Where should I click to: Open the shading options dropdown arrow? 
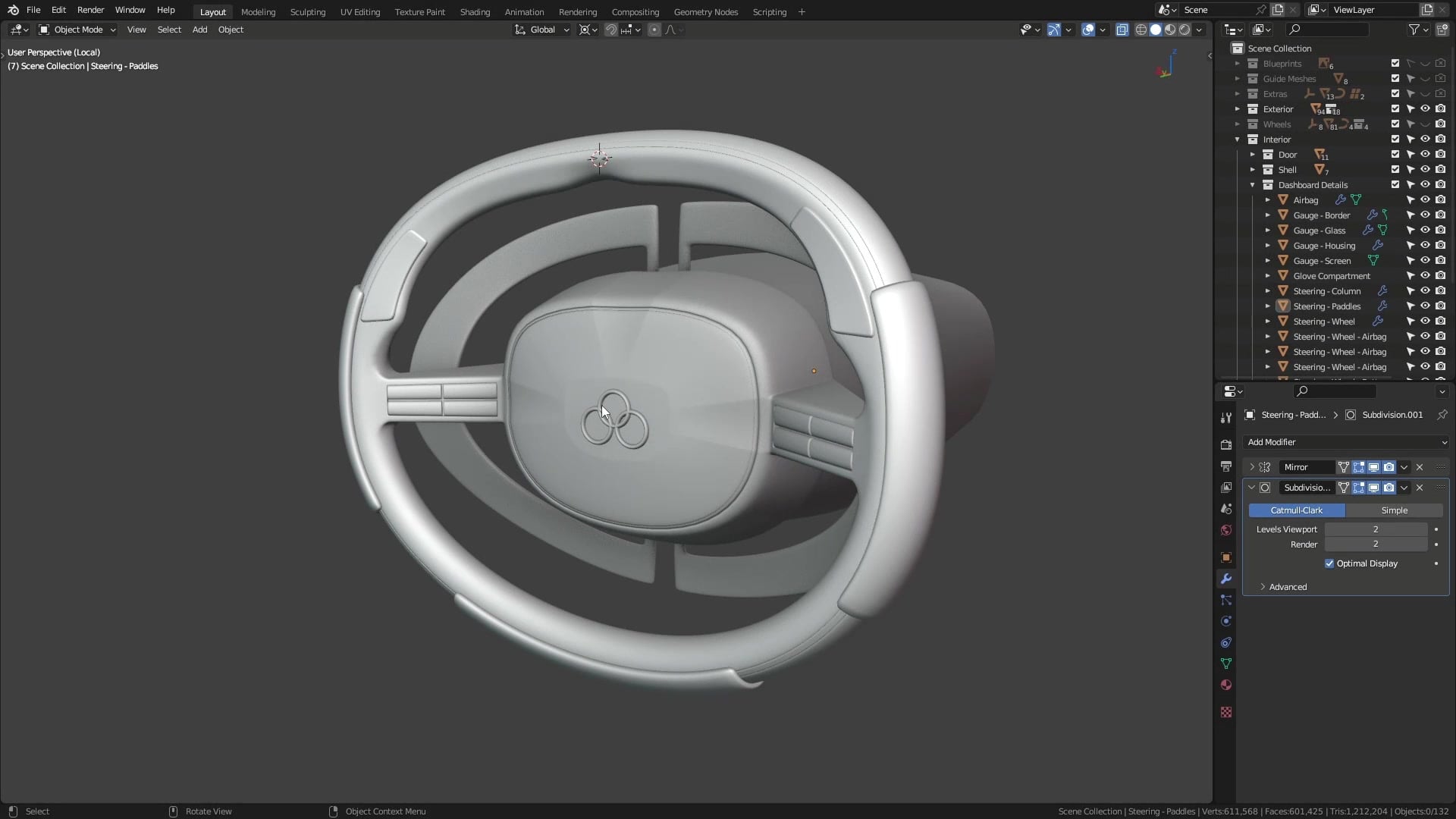click(1199, 30)
